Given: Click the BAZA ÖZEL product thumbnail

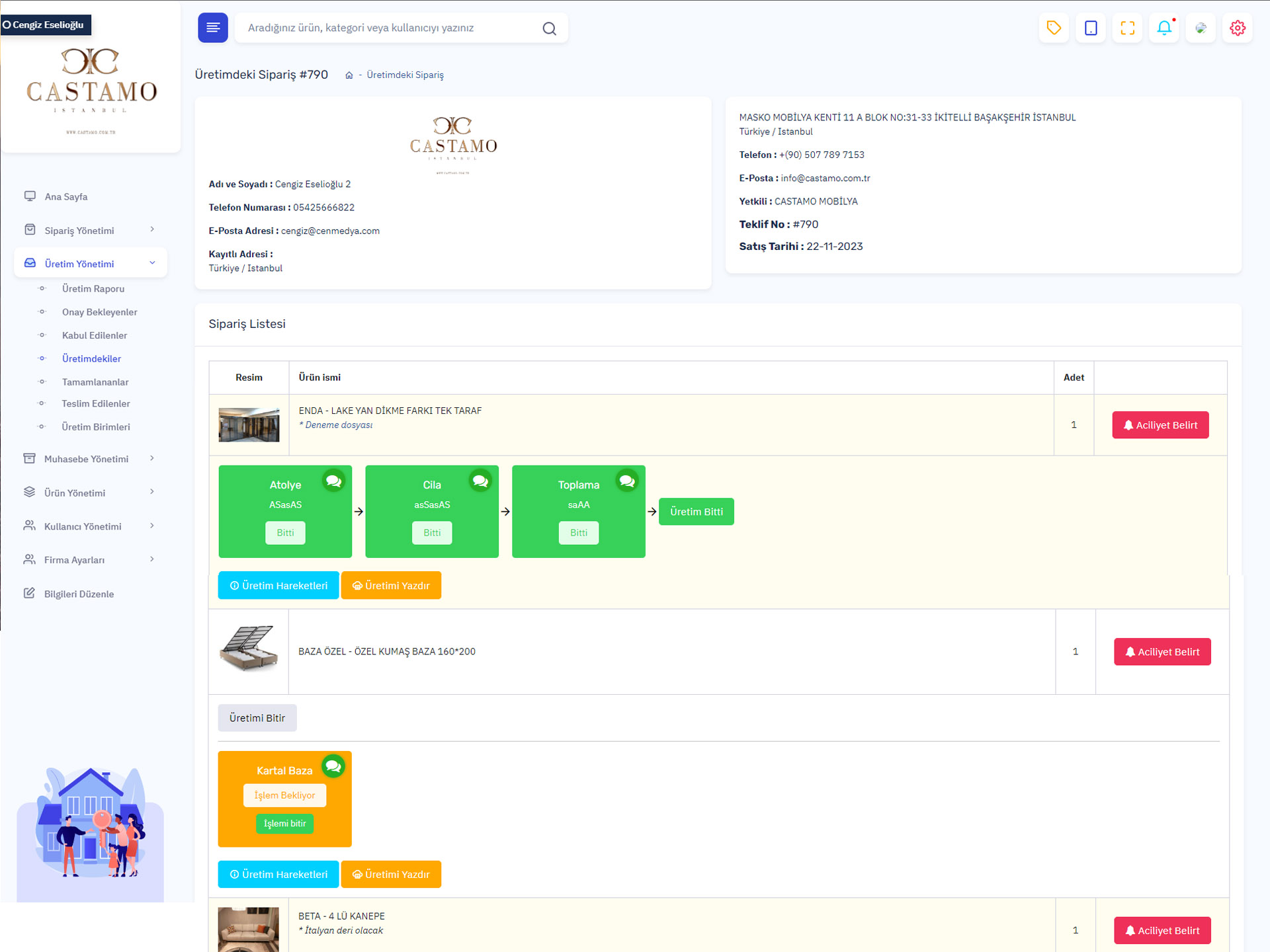Looking at the screenshot, I should tap(249, 651).
